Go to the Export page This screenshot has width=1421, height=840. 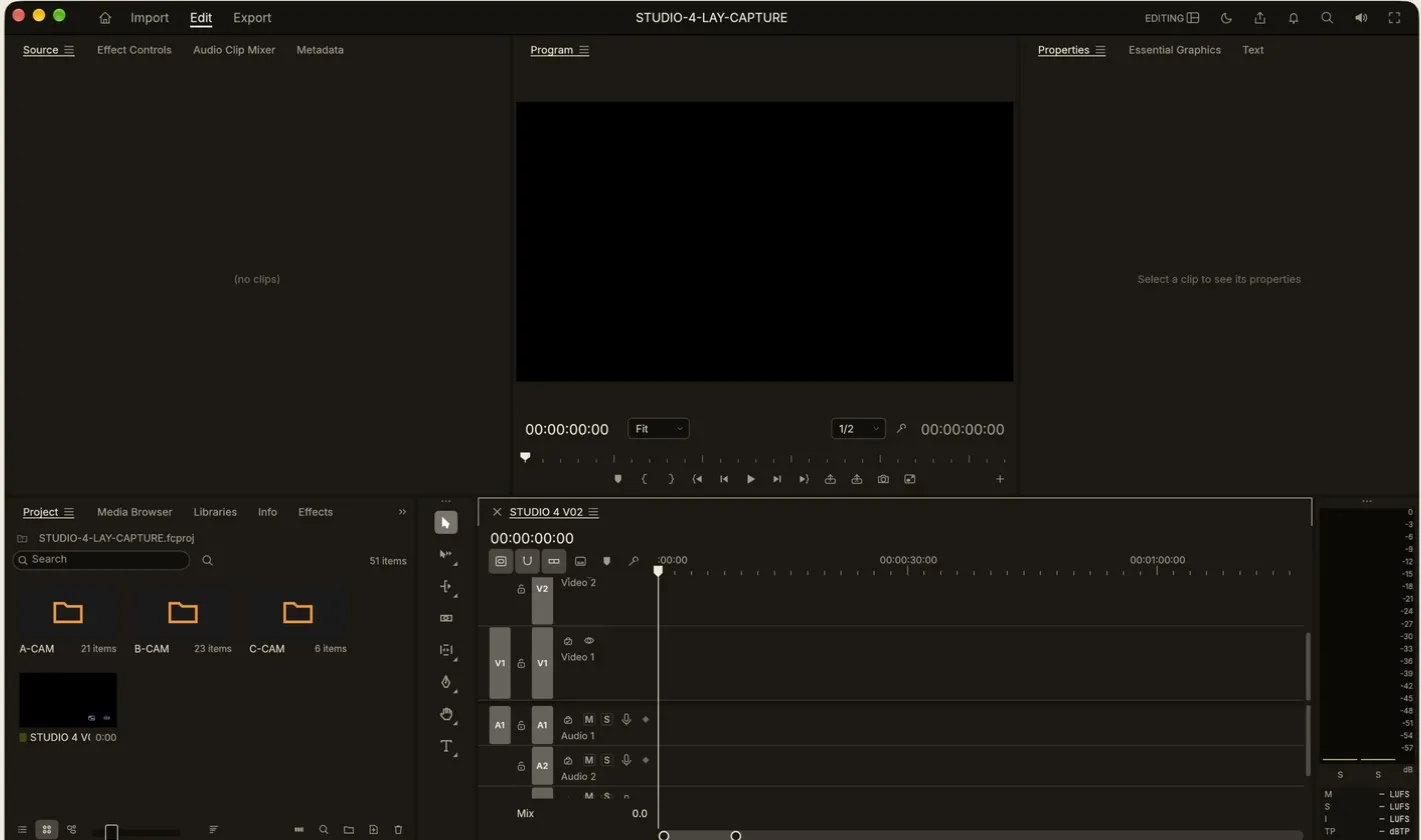pyautogui.click(x=252, y=18)
